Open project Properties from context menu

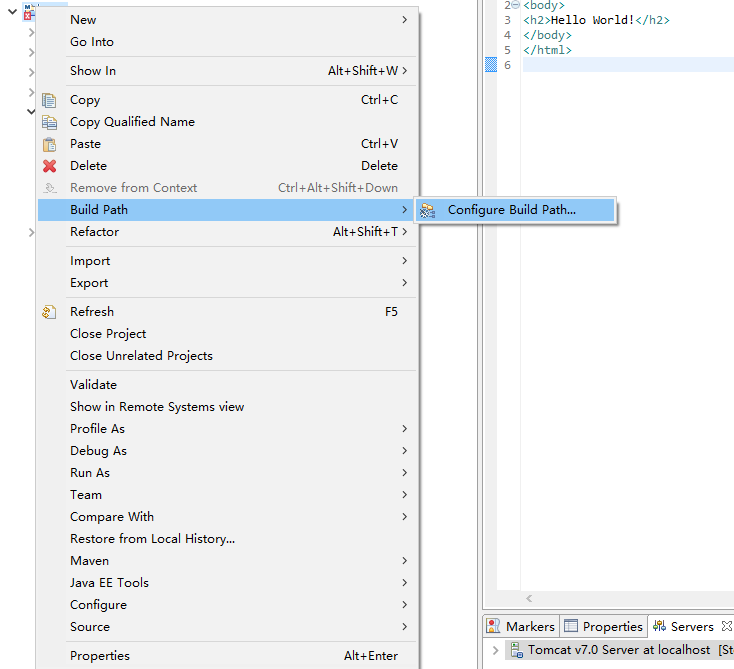click(227, 656)
